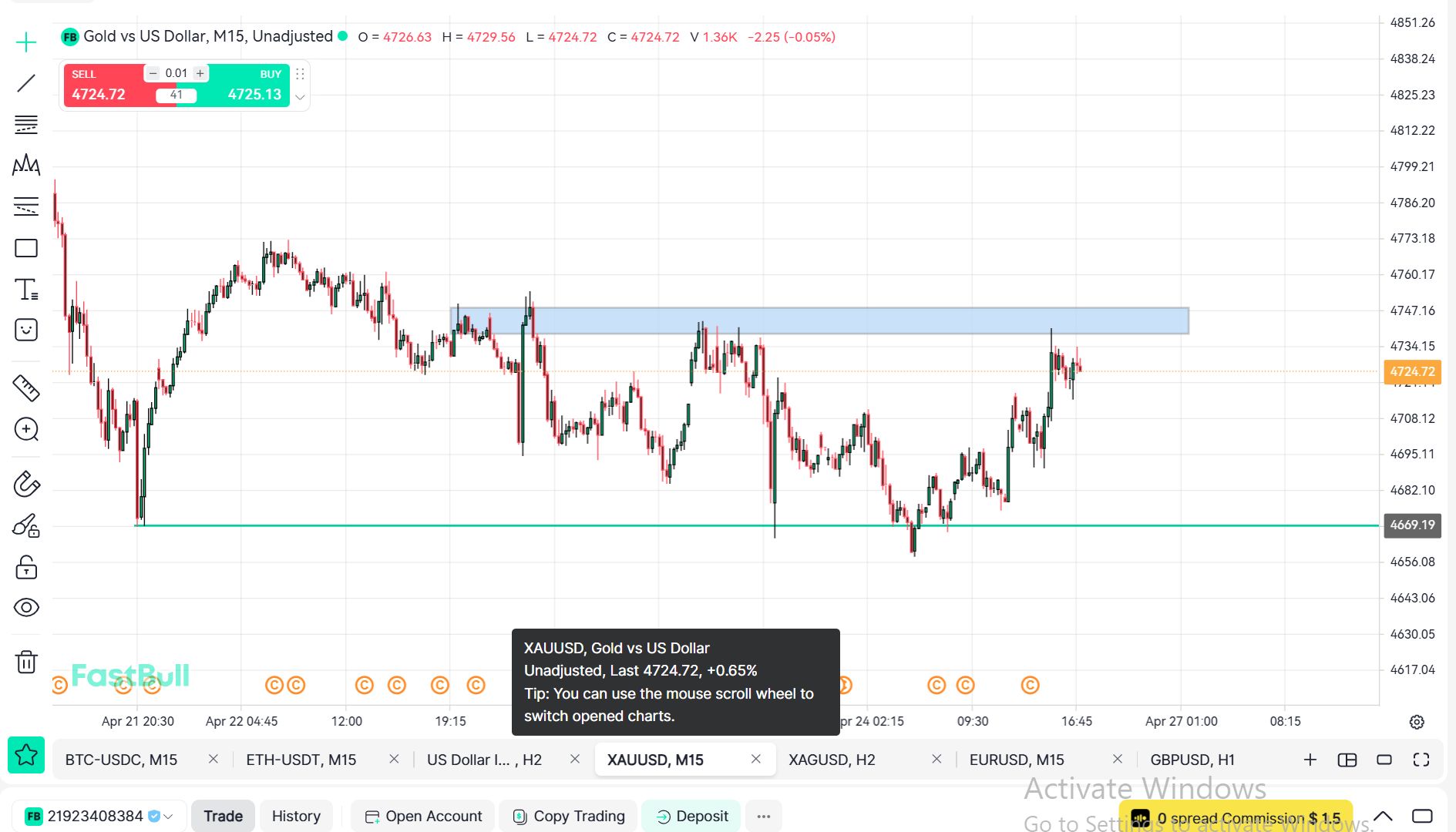Viewport: 1456px width, 832px height.
Task: Toggle the favorites star button
Action: (26, 756)
